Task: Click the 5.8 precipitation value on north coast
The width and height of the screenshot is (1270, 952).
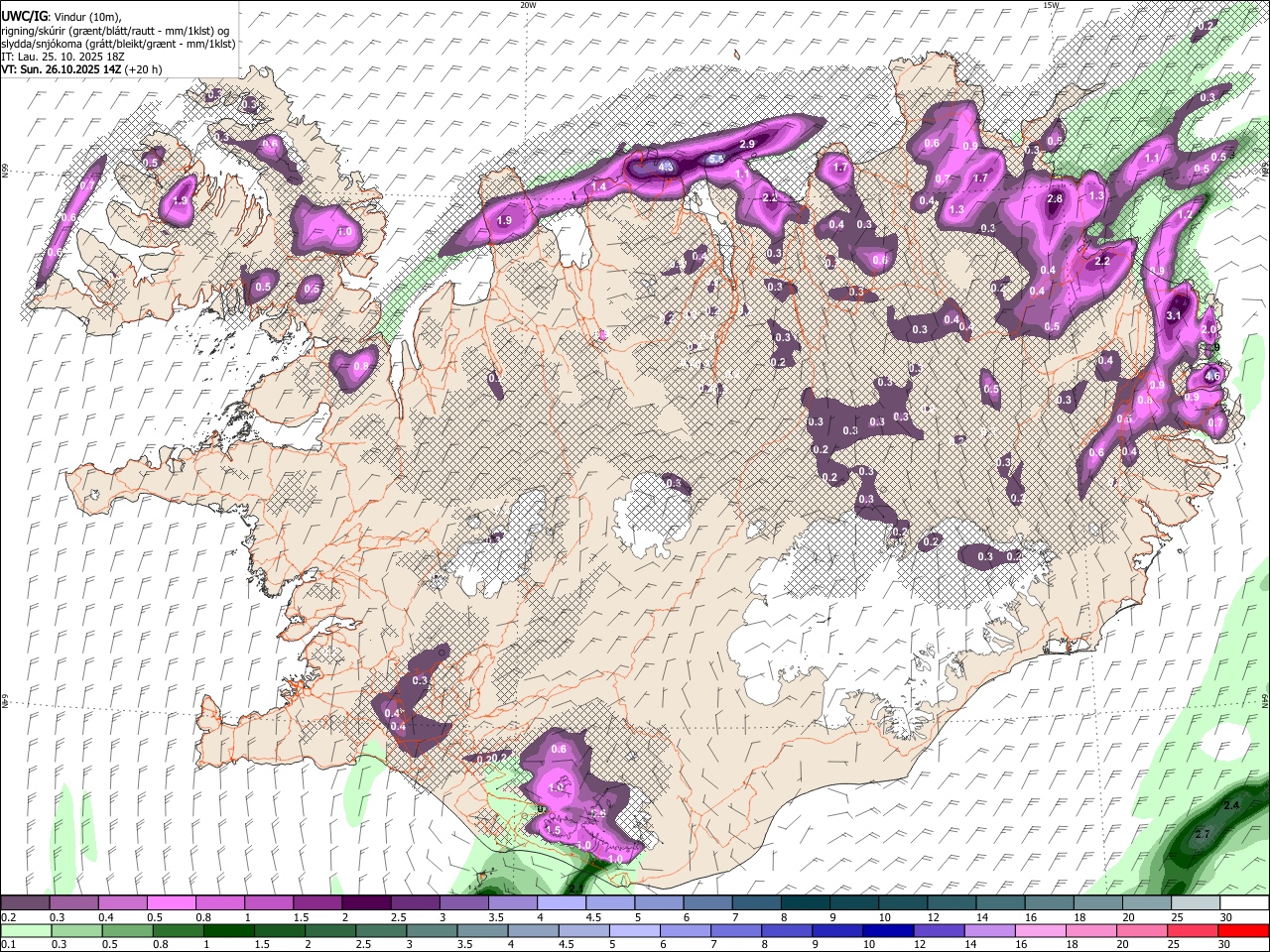Action: point(717,159)
